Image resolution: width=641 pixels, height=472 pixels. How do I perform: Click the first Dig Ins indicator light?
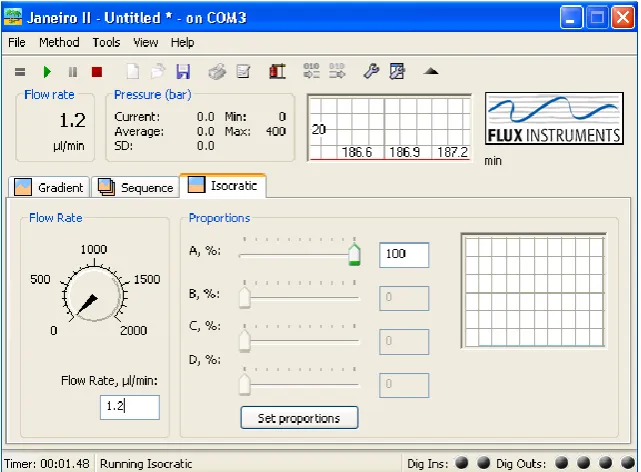point(462,463)
